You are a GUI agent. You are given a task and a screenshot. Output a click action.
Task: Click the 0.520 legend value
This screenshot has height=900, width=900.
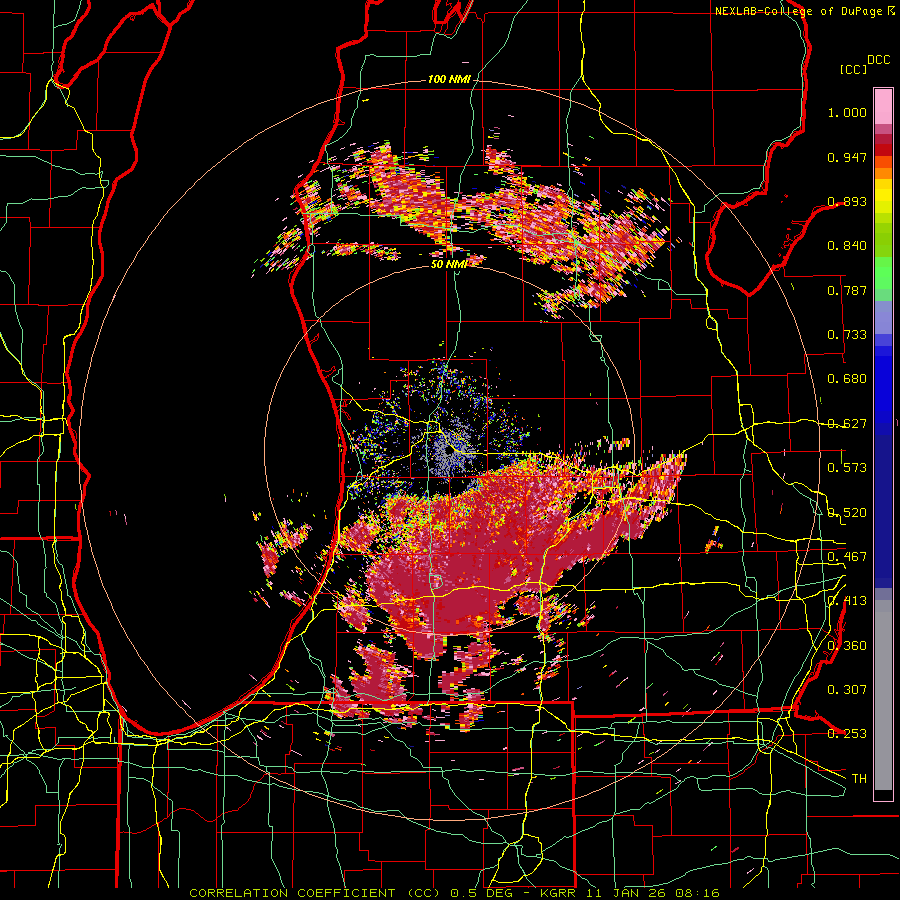point(847,513)
